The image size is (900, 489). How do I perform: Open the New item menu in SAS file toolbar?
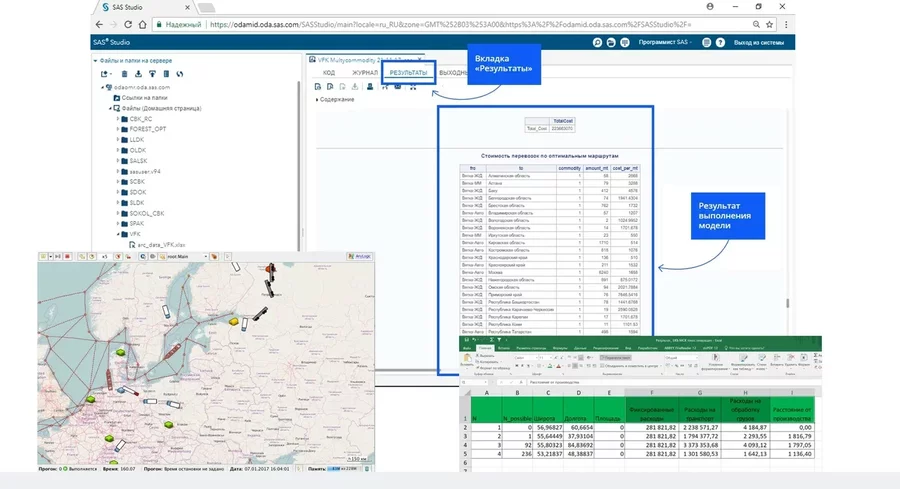coord(104,74)
